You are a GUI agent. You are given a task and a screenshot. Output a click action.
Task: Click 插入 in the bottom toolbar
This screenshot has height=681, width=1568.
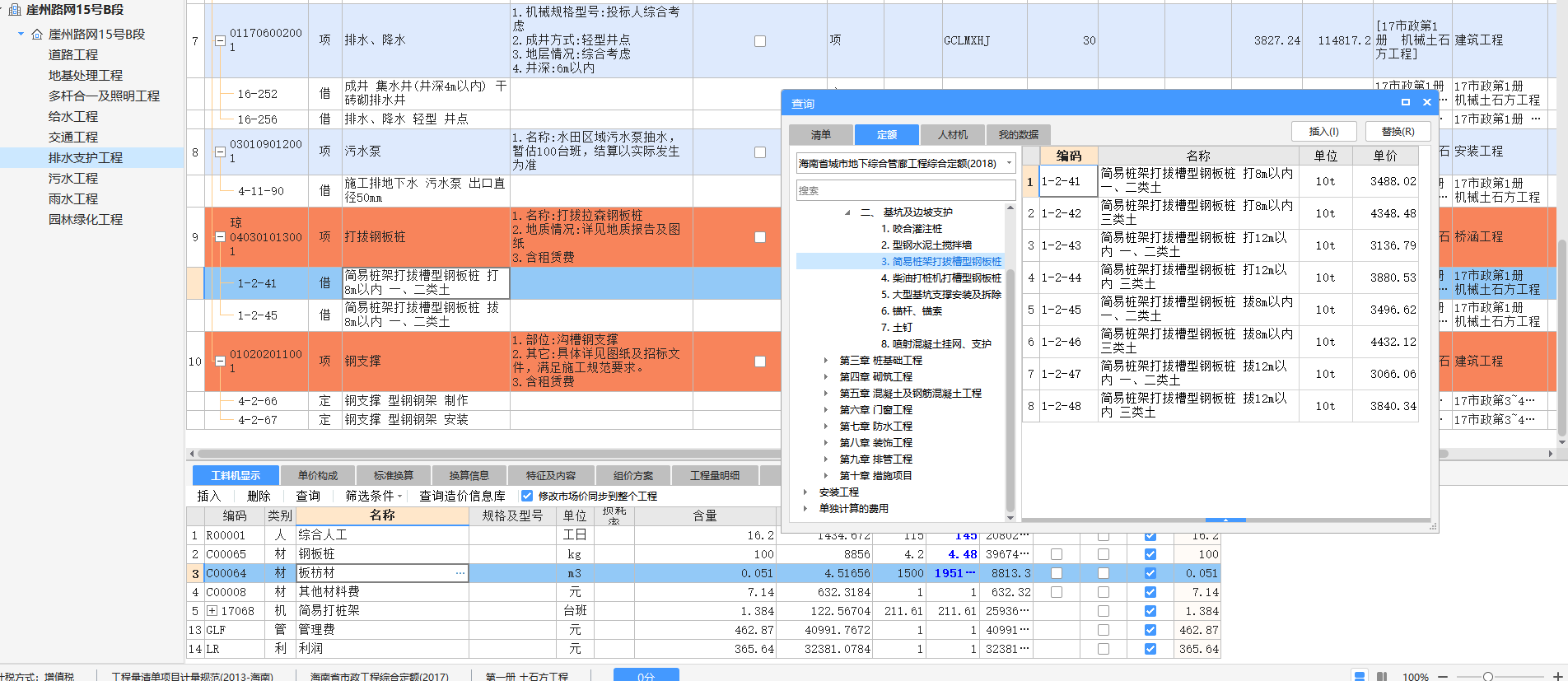[x=209, y=496]
